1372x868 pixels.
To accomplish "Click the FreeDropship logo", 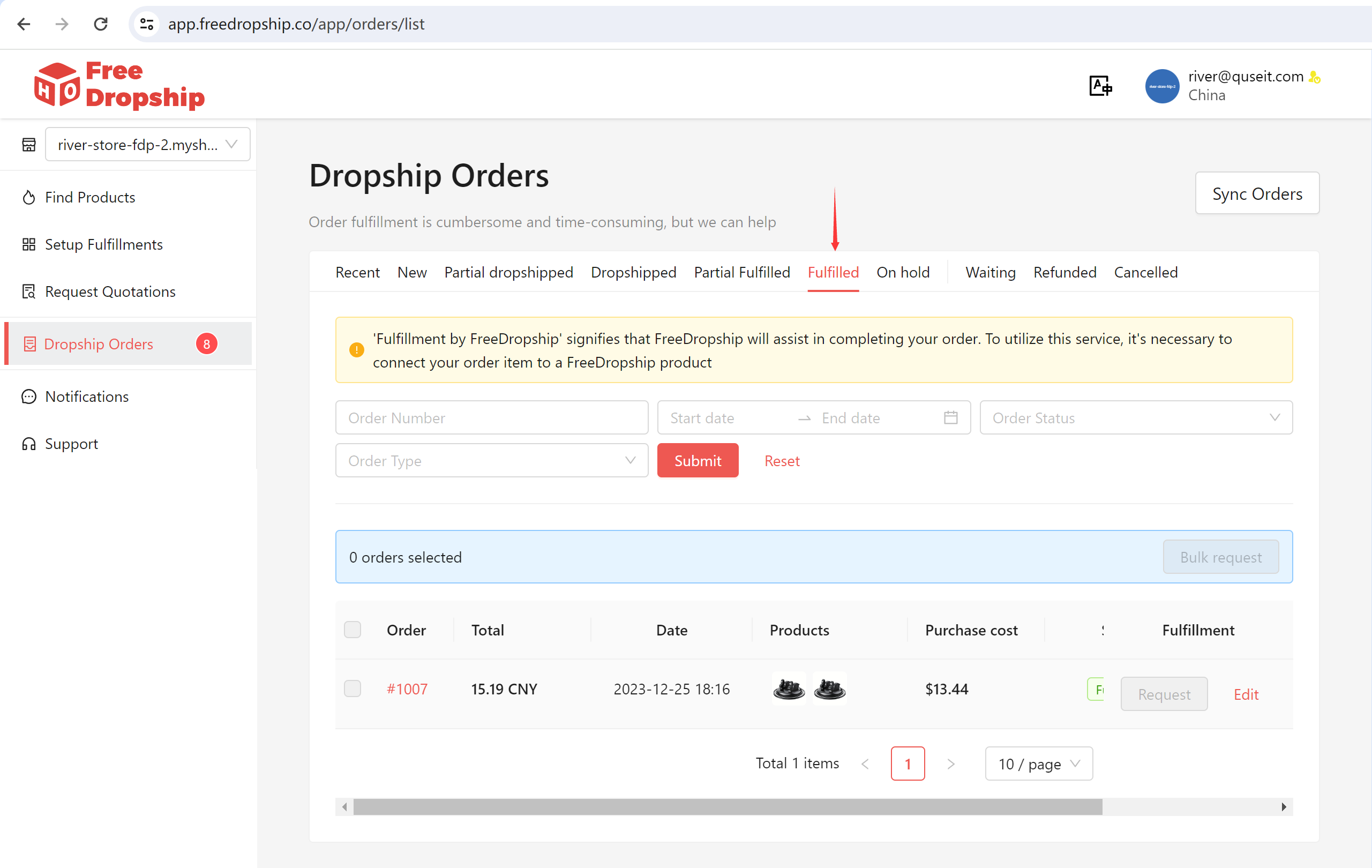I will coord(119,85).
